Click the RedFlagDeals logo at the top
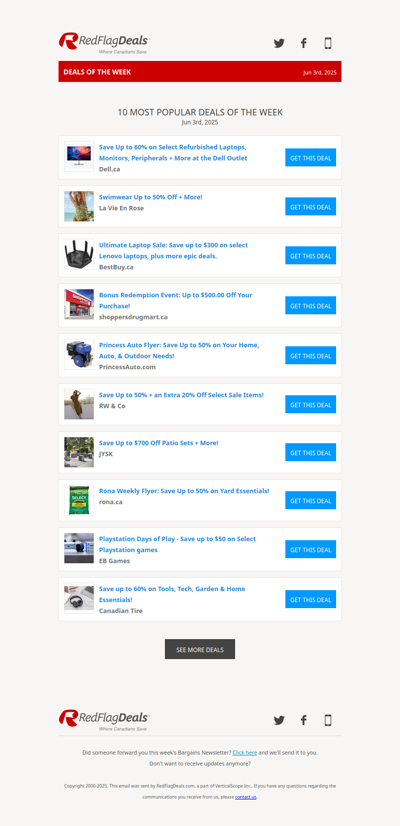The height and width of the screenshot is (826, 400). click(x=104, y=43)
